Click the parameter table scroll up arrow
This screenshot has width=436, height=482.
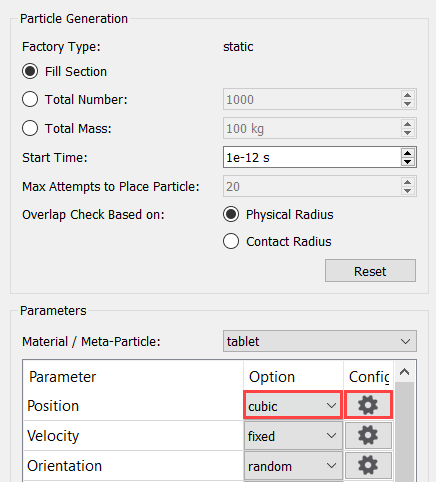pos(404,372)
